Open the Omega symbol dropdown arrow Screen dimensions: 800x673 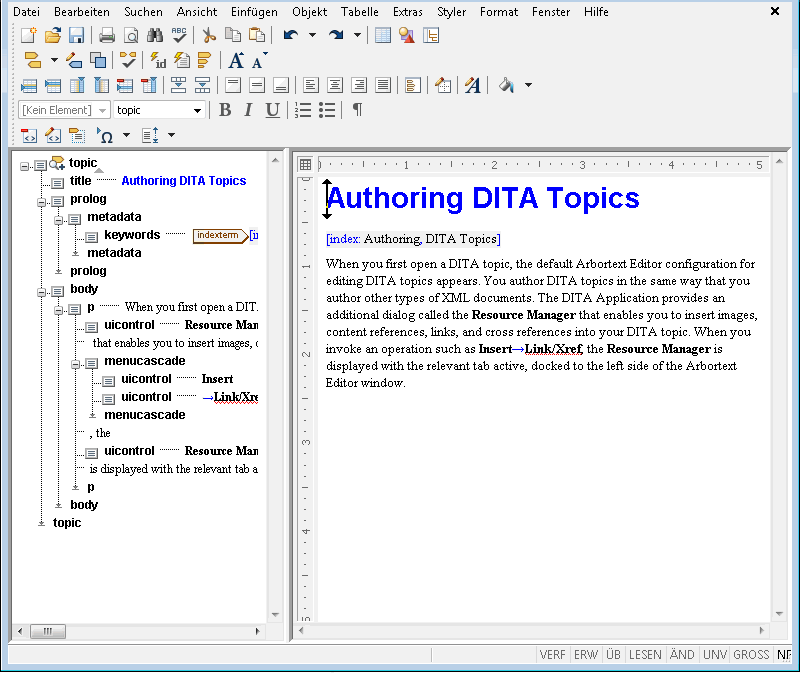[126, 135]
